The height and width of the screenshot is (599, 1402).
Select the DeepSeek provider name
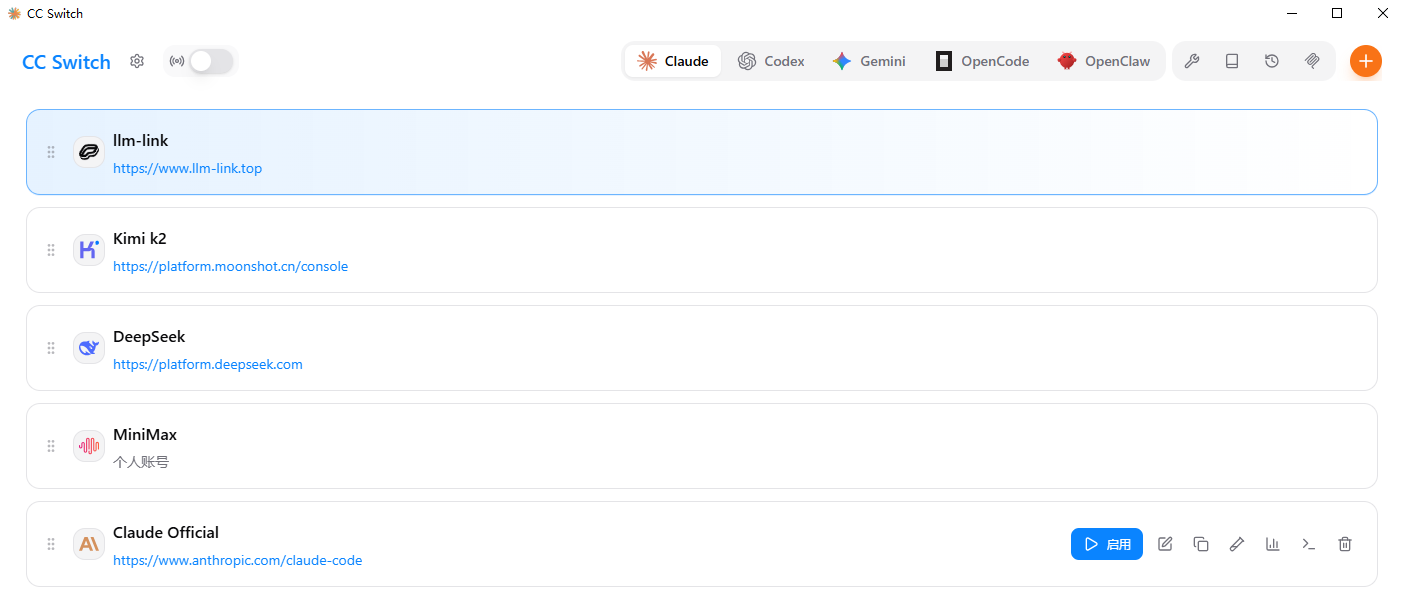point(149,337)
